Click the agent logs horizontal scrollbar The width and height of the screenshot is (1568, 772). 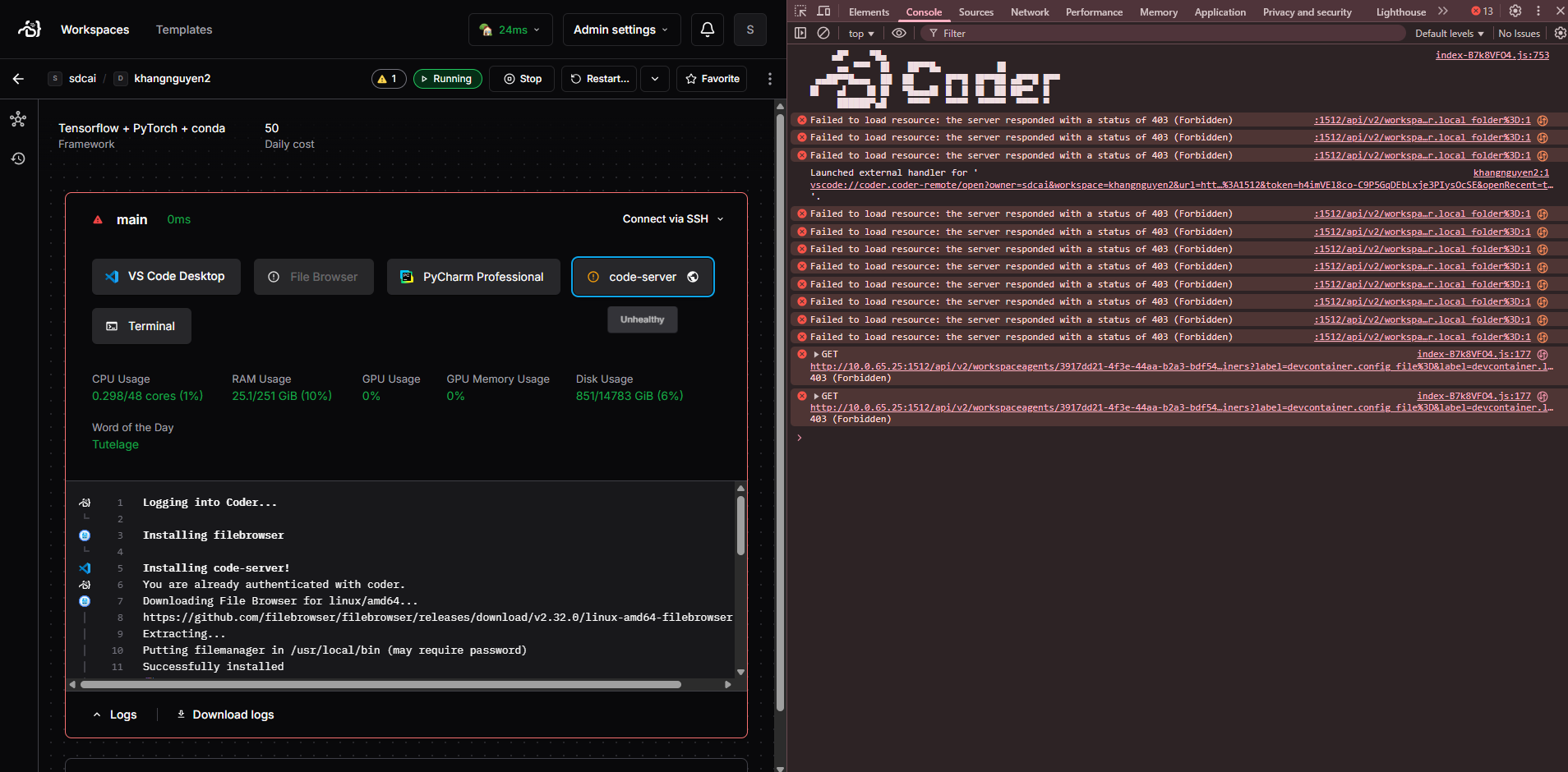380,684
